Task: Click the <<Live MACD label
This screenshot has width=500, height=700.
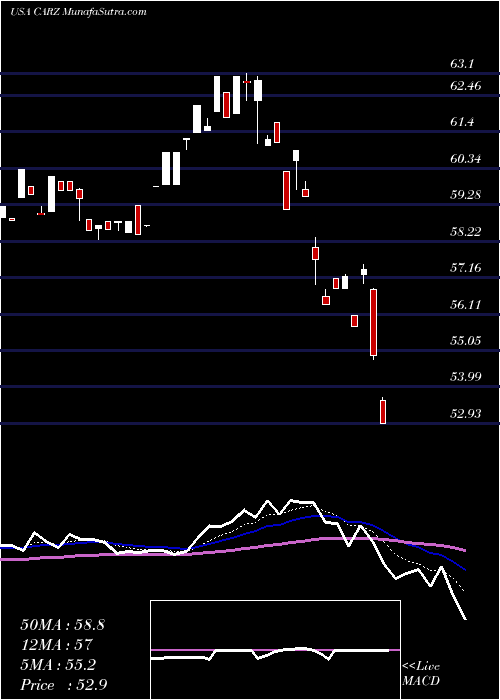Action: (x=421, y=674)
